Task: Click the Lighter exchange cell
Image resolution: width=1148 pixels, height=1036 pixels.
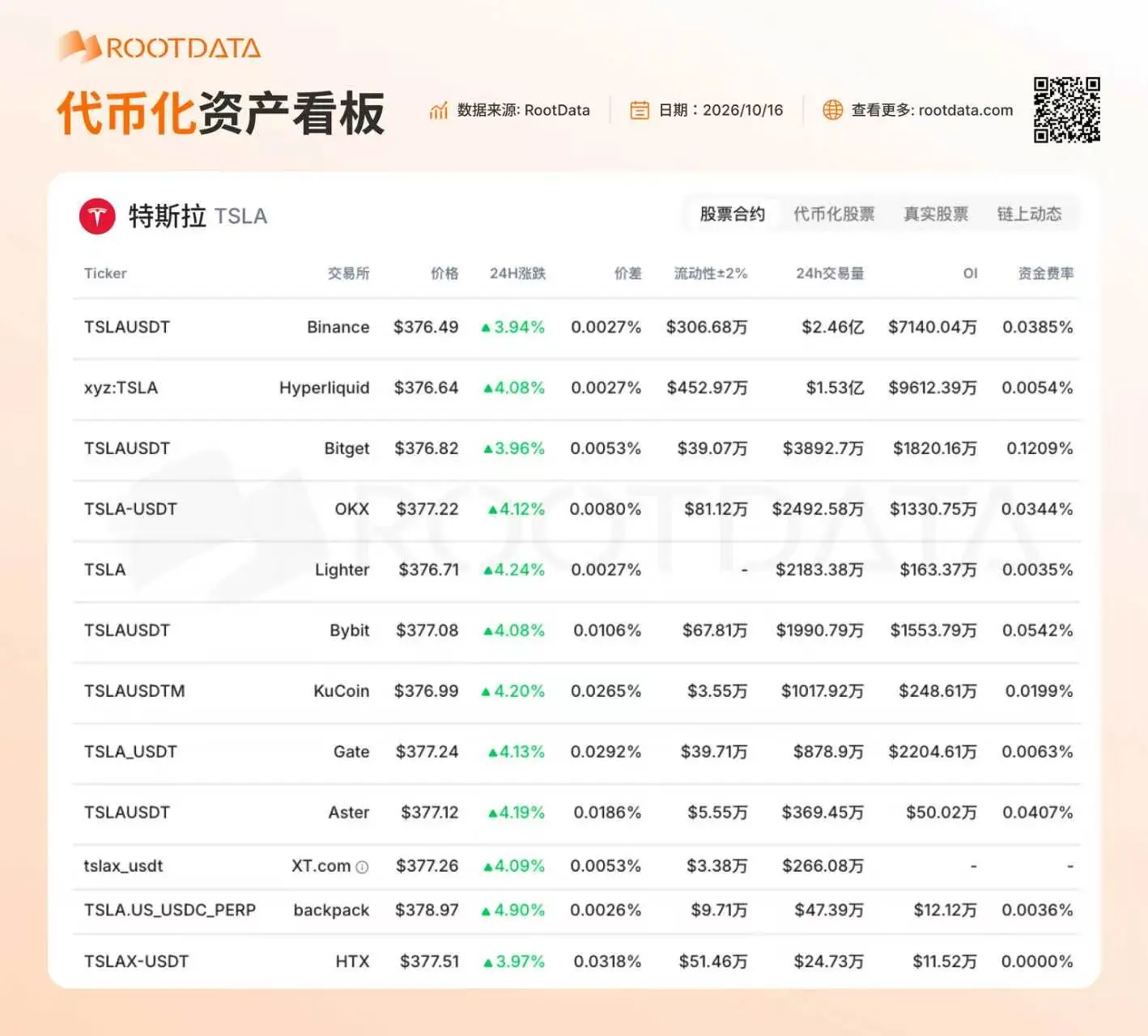Action: click(342, 570)
